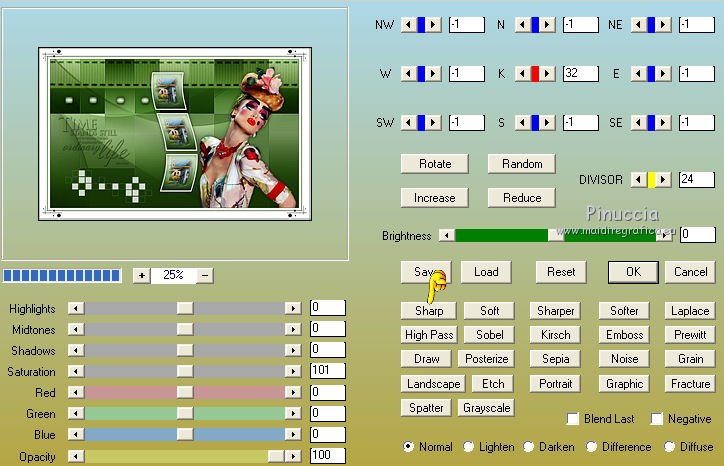Increase the N value with its right arrow
The image size is (724, 466).
click(x=547, y=24)
